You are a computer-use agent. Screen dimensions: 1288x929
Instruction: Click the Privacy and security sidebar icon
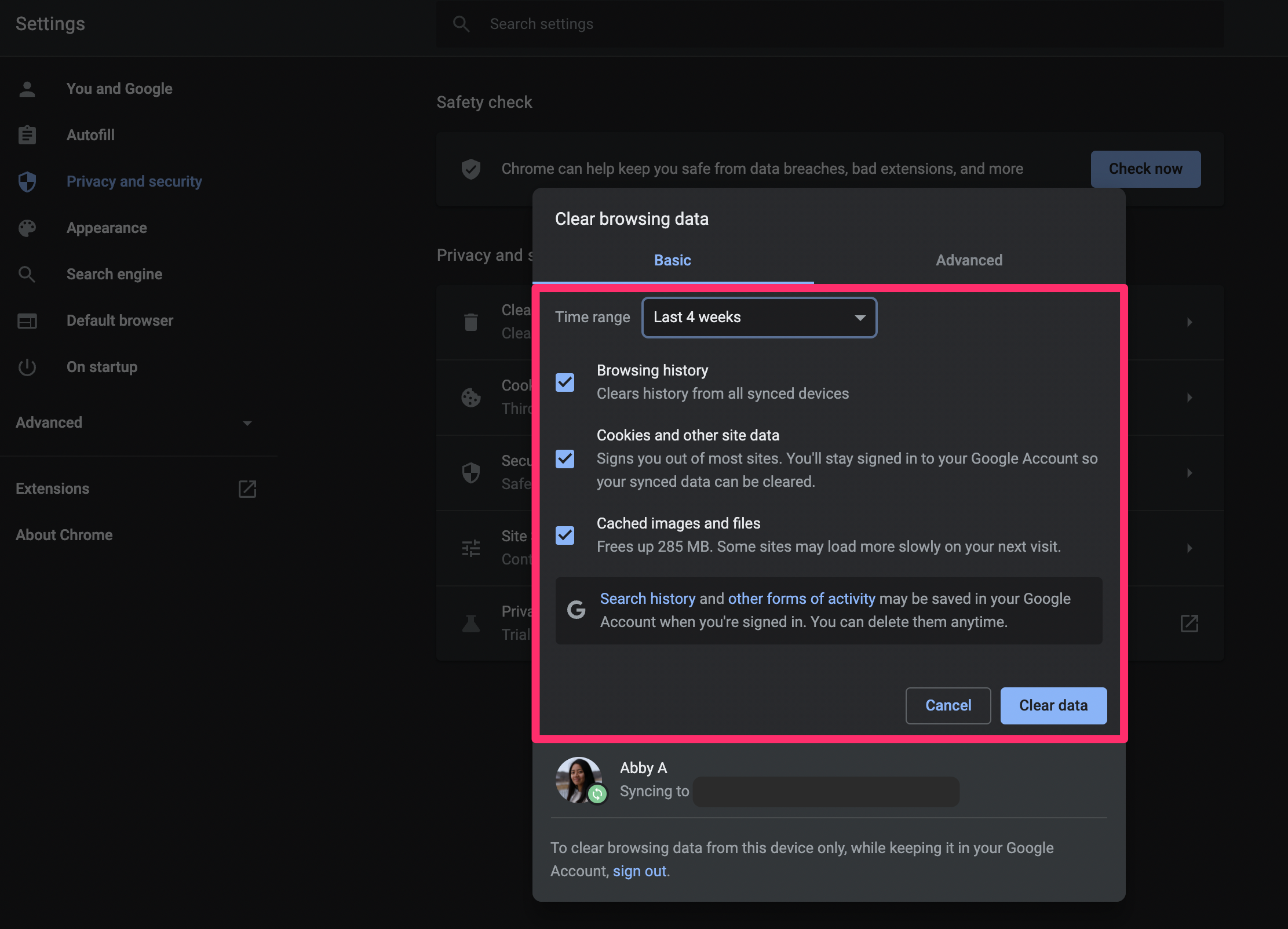tap(28, 180)
